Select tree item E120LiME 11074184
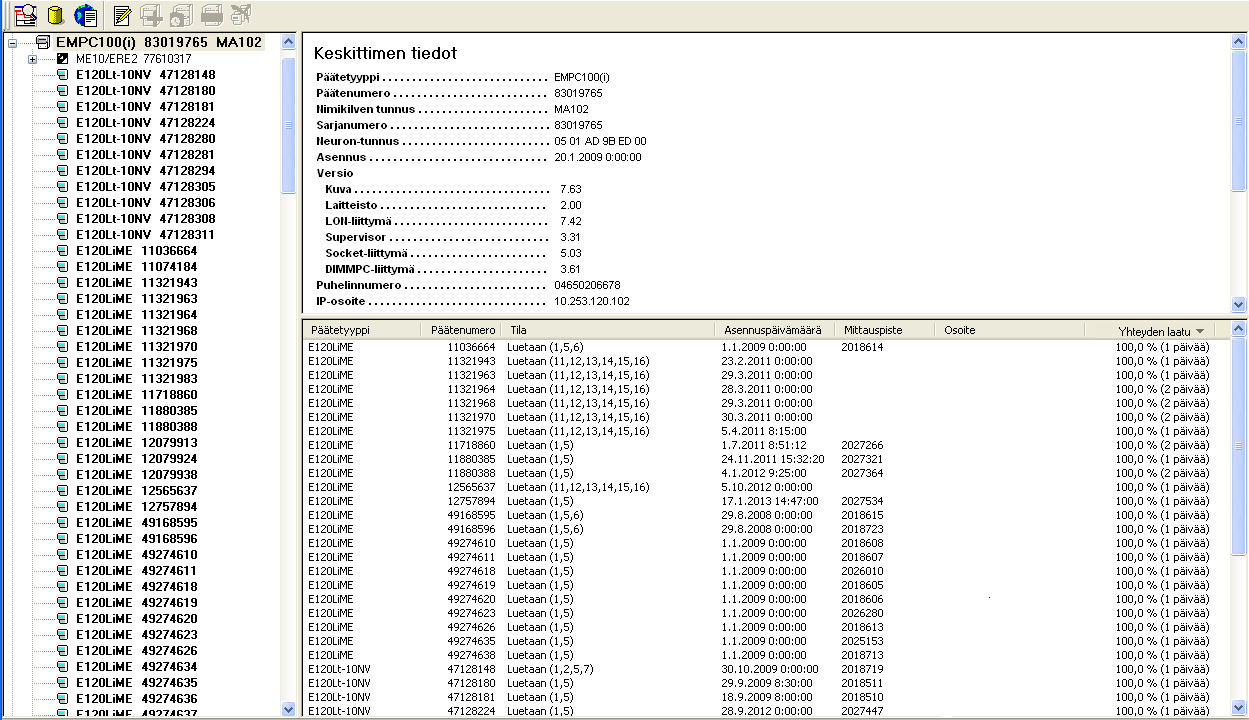Viewport: 1249px width, 720px height. (137, 267)
